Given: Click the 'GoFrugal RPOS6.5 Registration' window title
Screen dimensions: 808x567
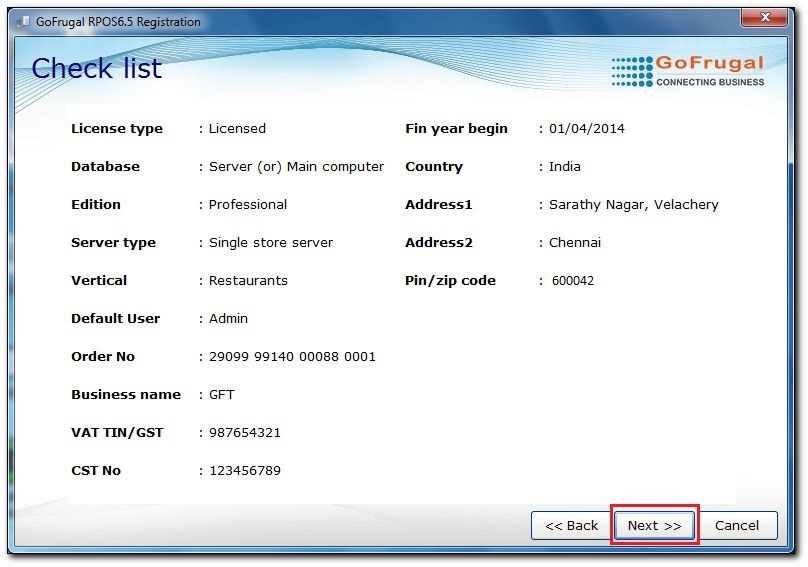Looking at the screenshot, I should click(x=118, y=22).
